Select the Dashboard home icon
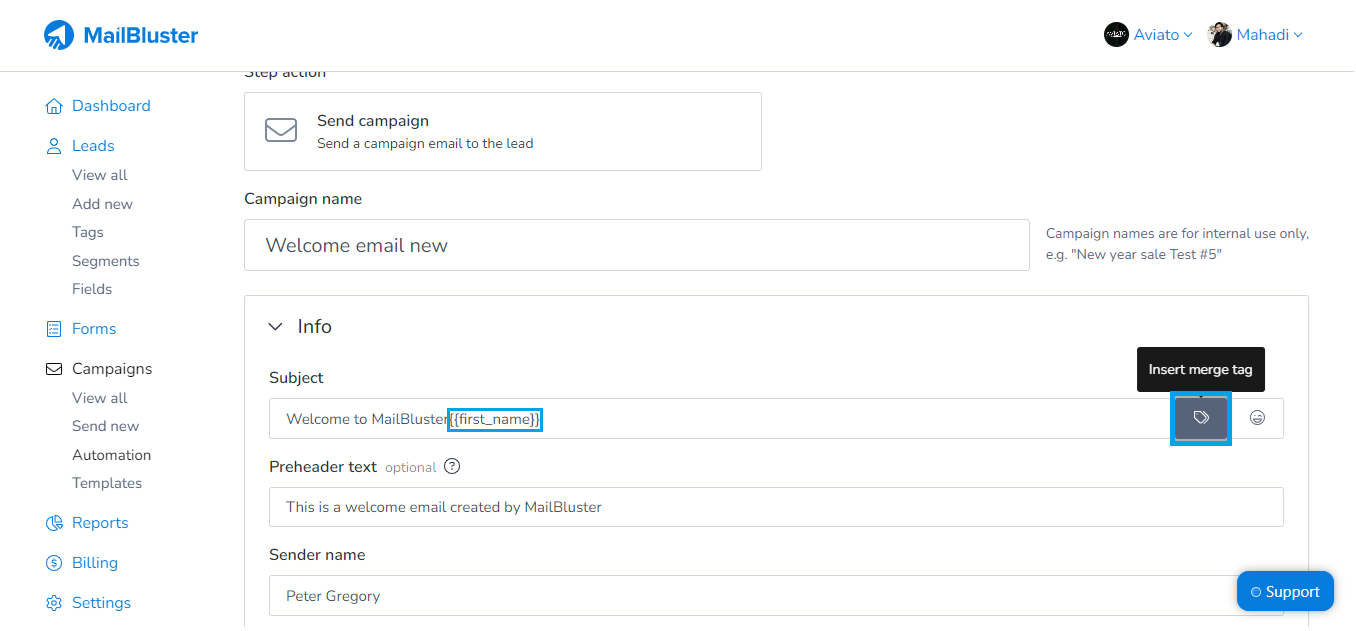1356x631 pixels. click(x=53, y=105)
